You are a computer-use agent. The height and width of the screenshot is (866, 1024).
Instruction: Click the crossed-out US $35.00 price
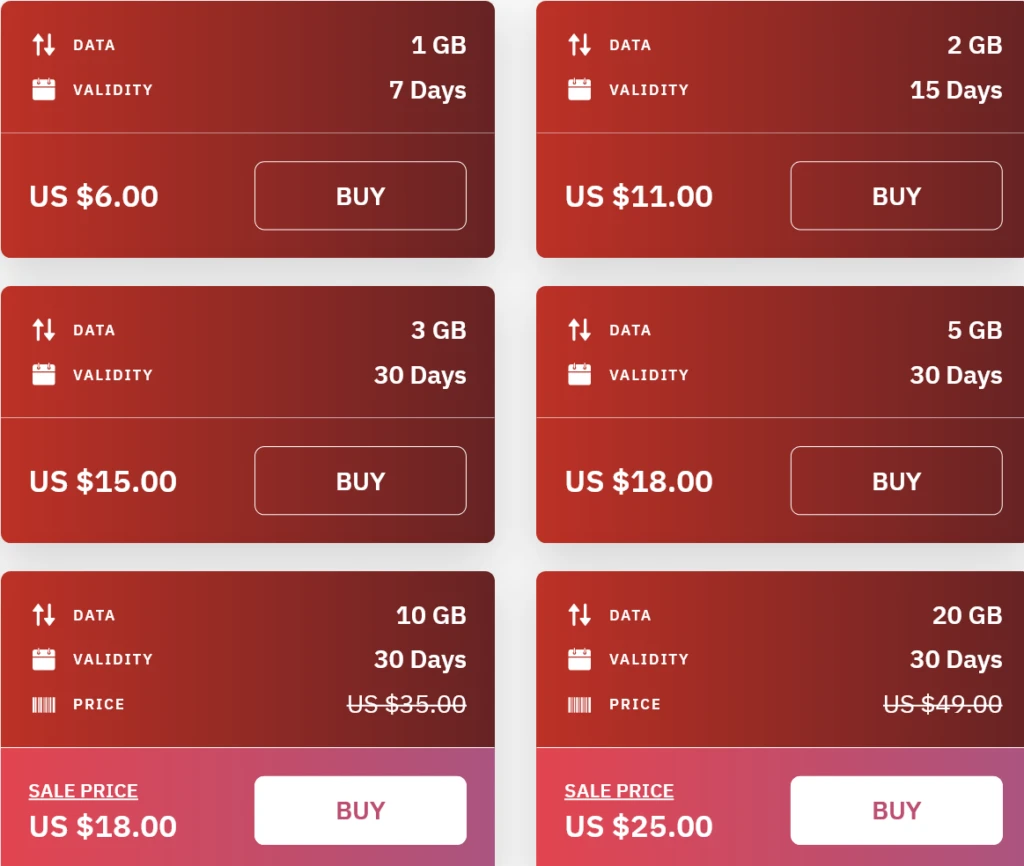(406, 705)
